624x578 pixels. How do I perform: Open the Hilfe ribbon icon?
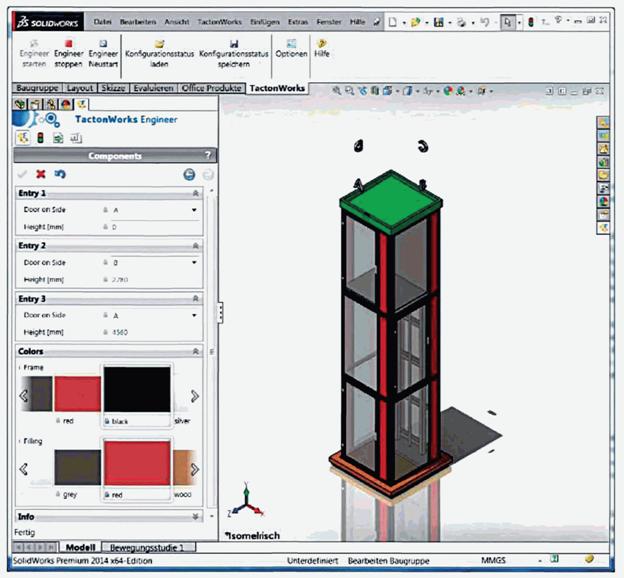[322, 43]
